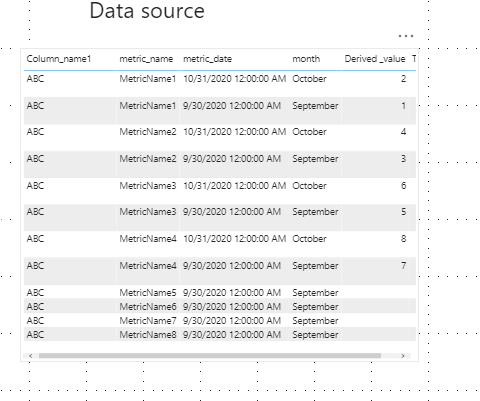
Task: Click September in the MetricName1 row
Action: [315, 106]
